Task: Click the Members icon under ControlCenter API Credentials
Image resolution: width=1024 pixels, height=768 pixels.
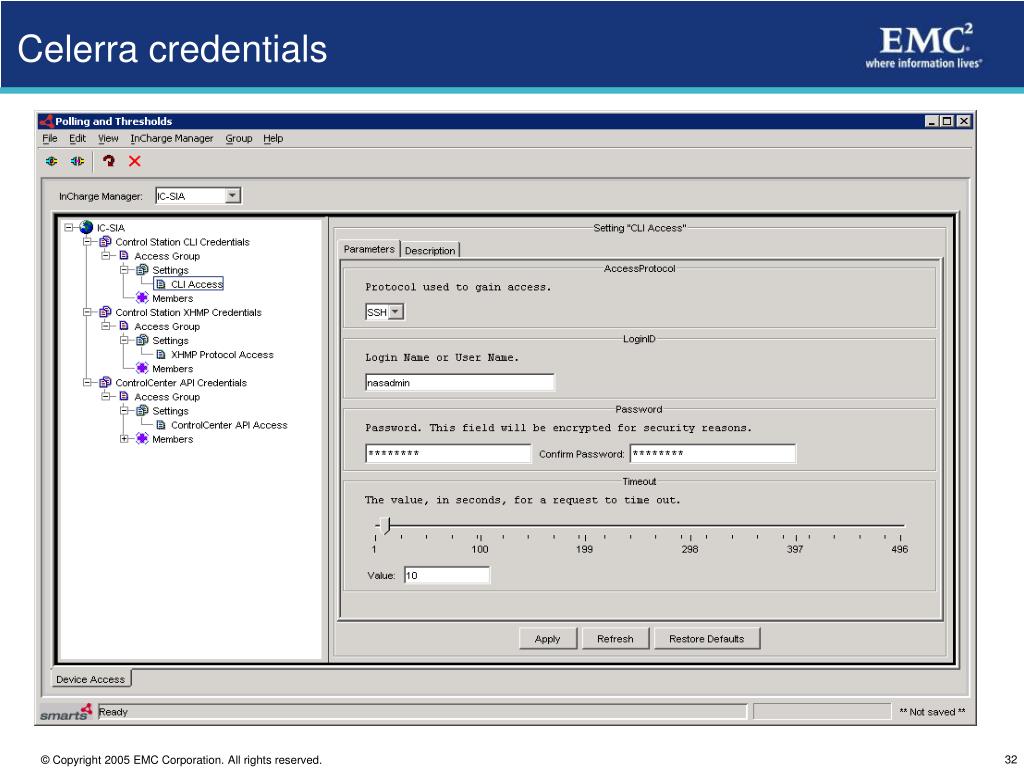Action: 142,439
